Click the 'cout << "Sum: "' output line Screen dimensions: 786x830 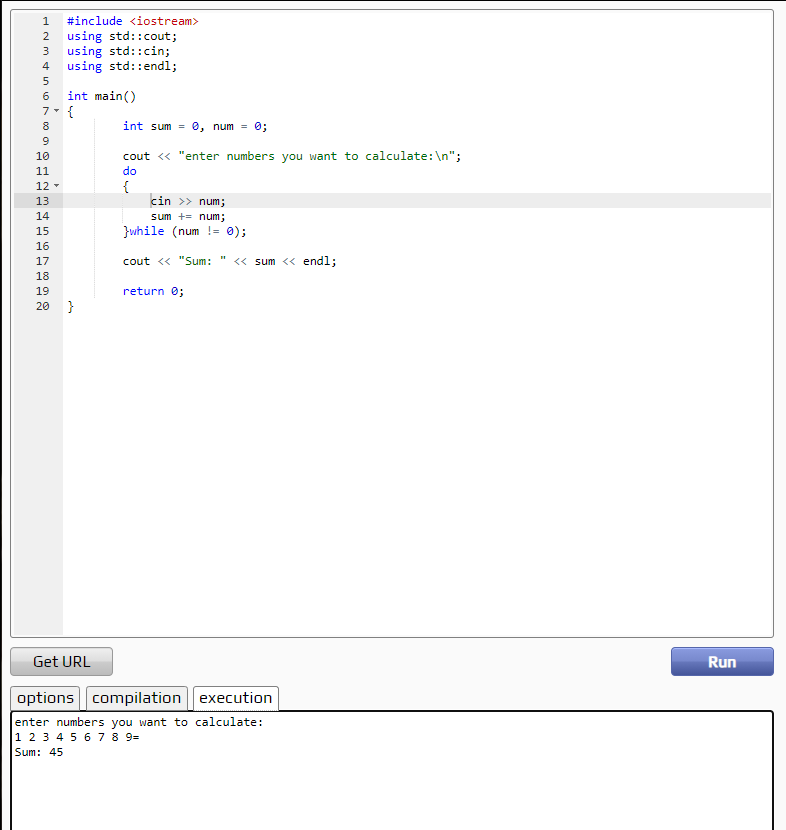230,261
